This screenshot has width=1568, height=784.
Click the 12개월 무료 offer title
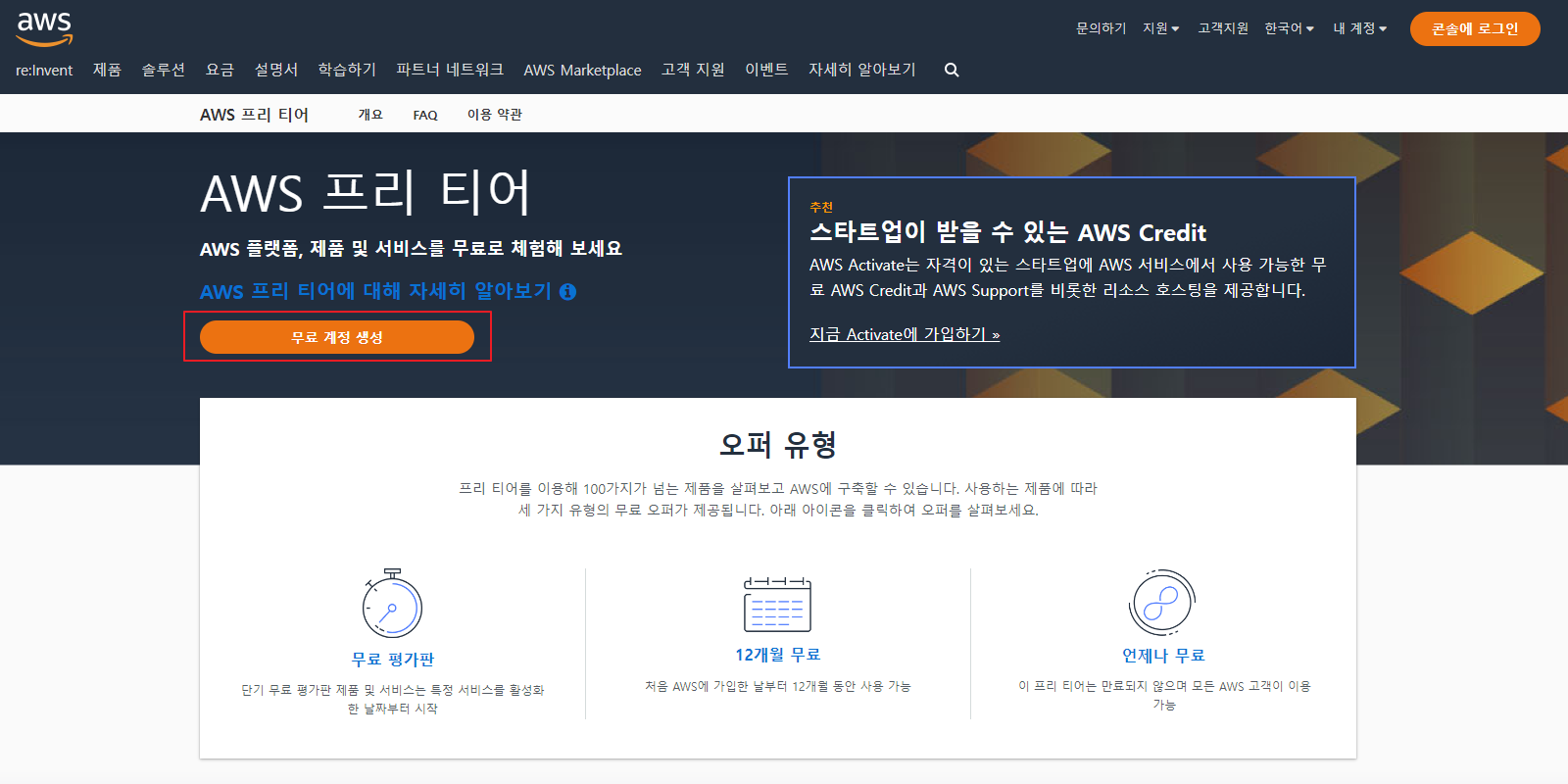[778, 655]
